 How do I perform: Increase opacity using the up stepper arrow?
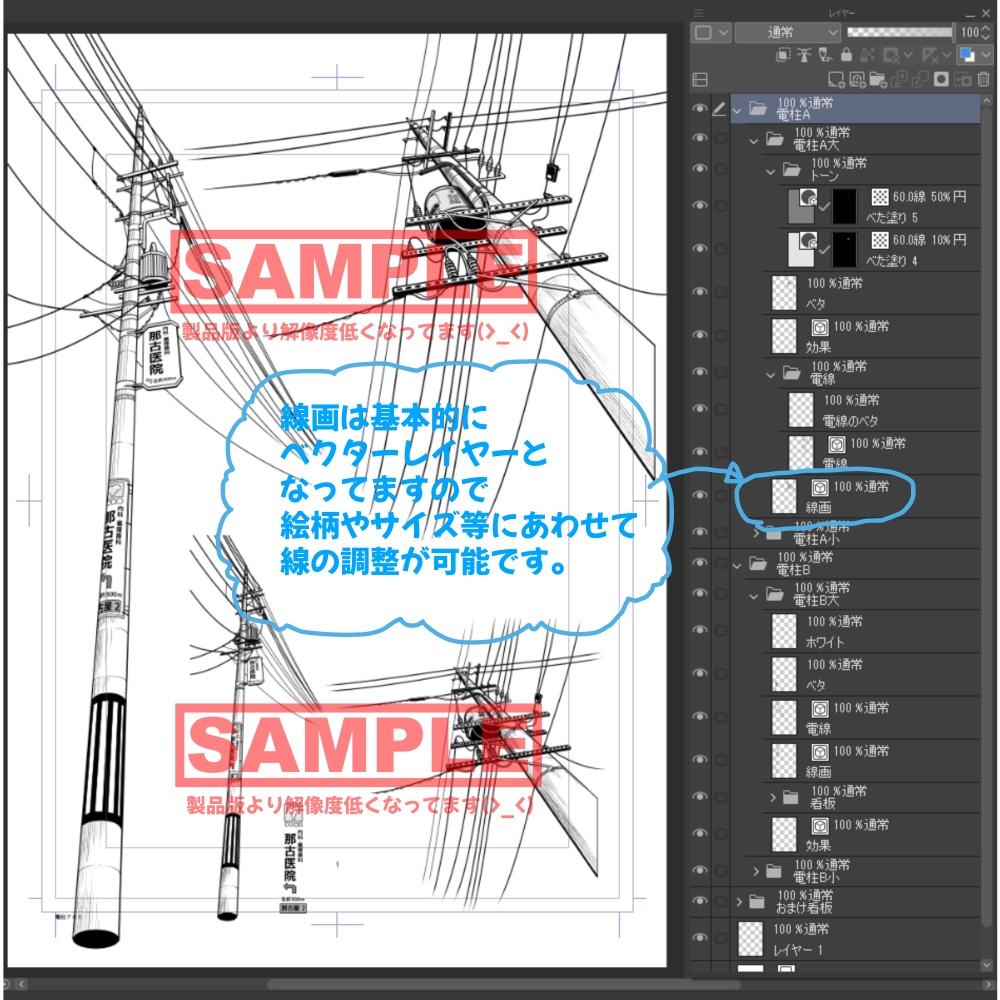pos(984,28)
